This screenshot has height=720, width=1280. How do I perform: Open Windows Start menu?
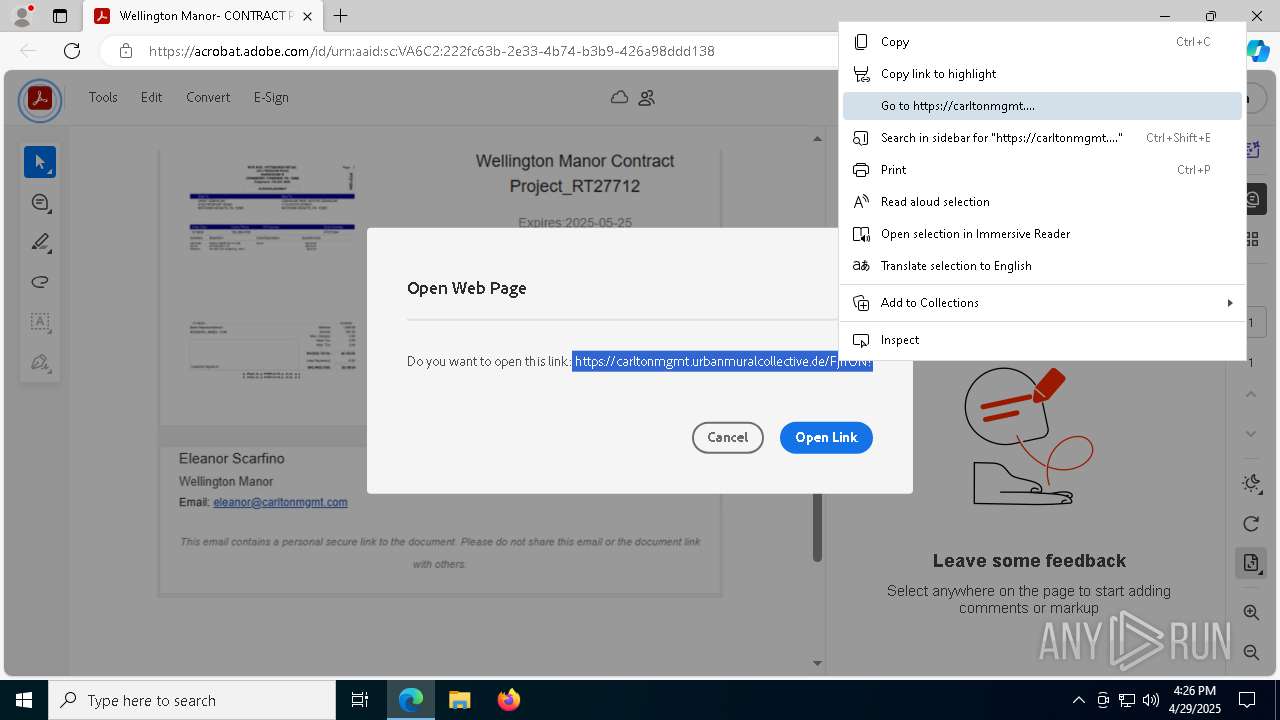click(24, 700)
